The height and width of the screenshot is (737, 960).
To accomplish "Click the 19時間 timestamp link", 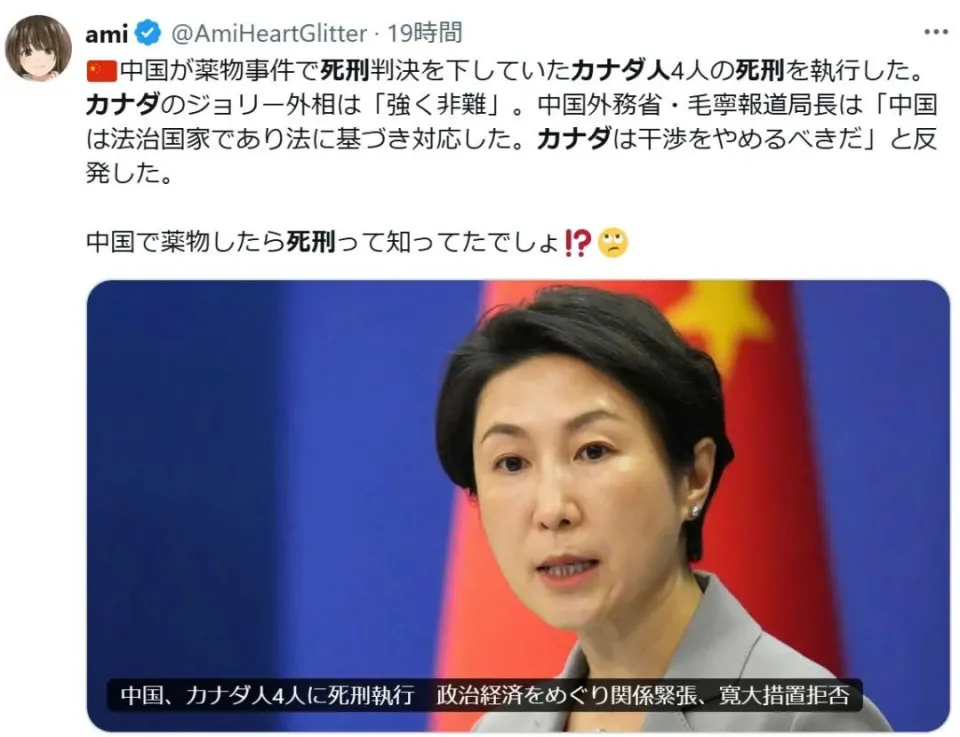I will (x=424, y=33).
